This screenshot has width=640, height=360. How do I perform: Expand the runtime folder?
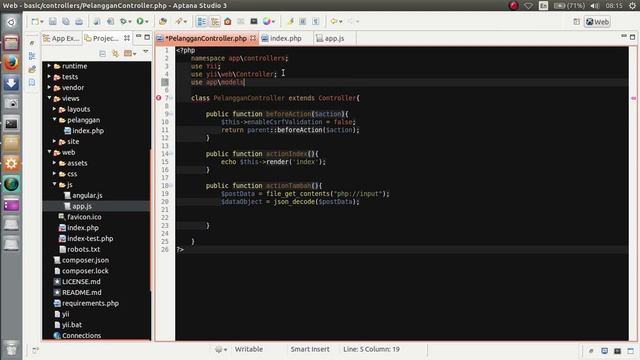coord(49,66)
